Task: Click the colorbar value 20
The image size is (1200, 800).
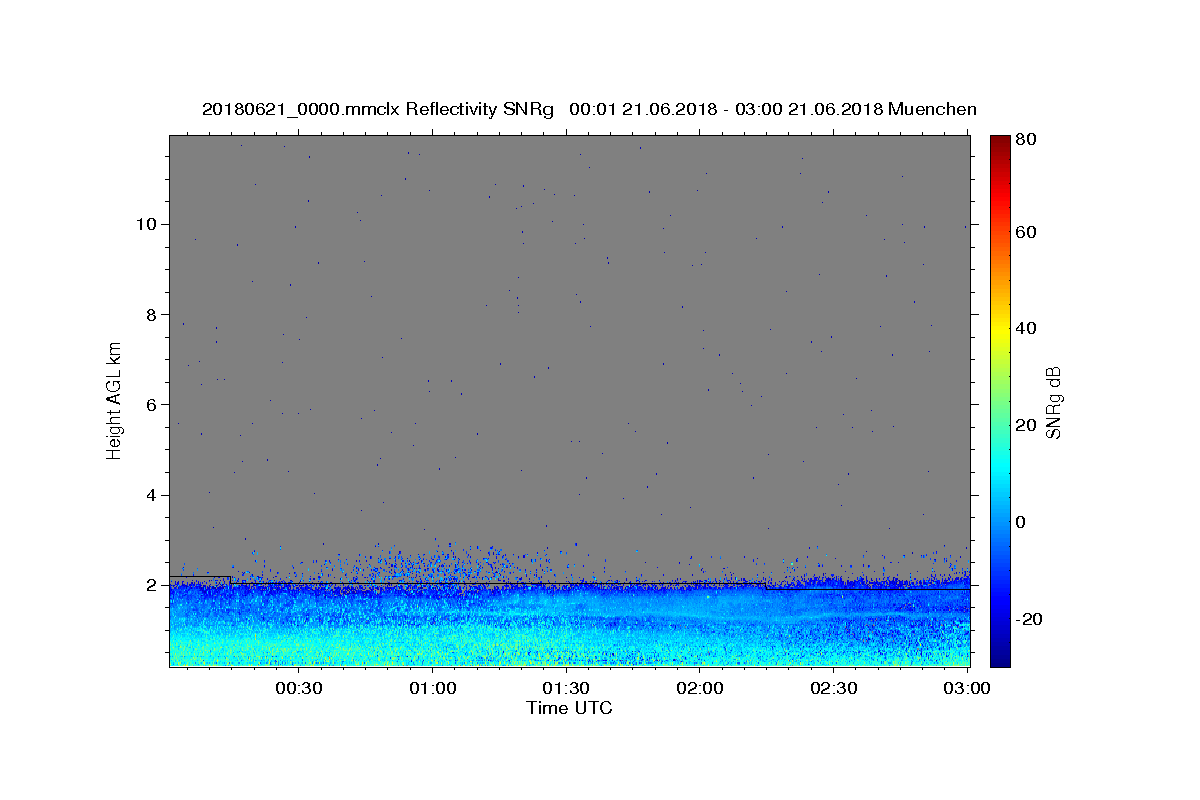Action: [1027, 425]
